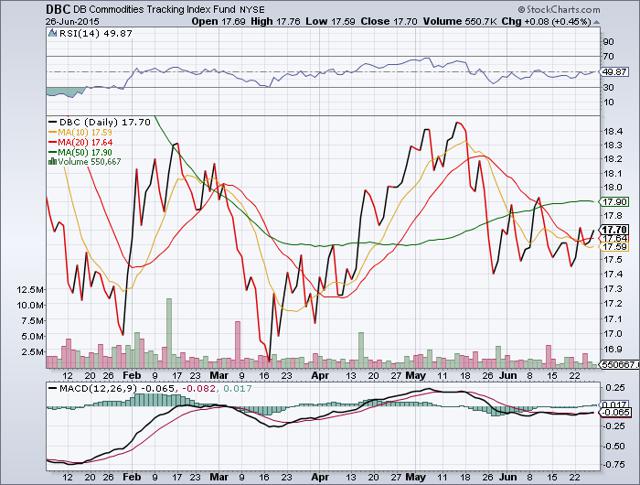Click the MA(50) 17.90 legend entry
The image size is (640, 485).
coord(80,152)
